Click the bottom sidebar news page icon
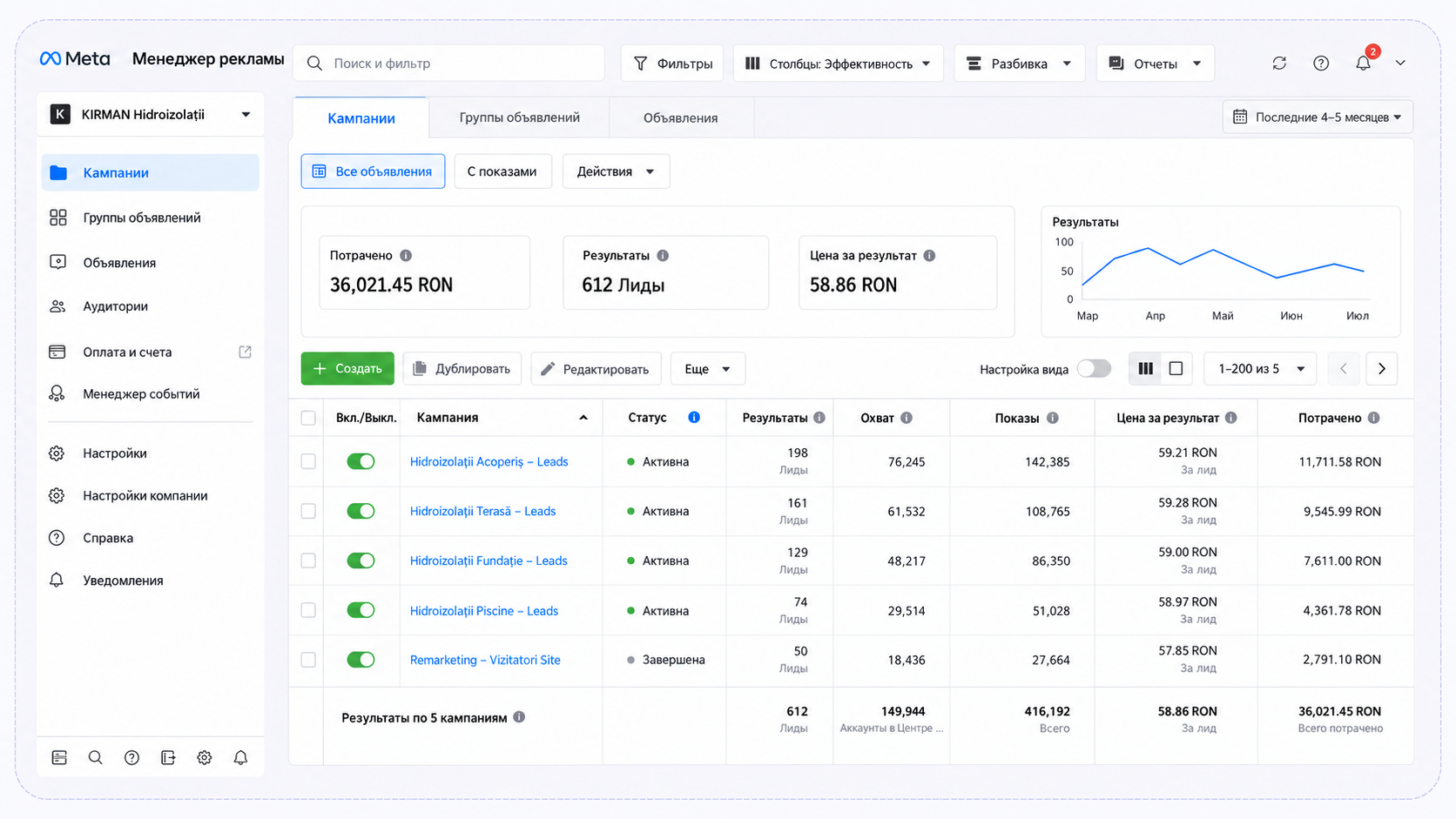The height and width of the screenshot is (819, 1456). pyautogui.click(x=59, y=757)
